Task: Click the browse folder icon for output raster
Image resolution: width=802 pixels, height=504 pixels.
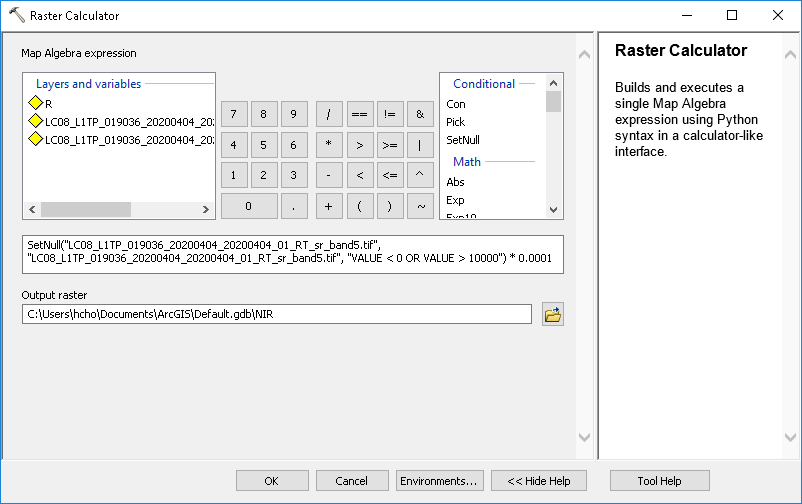Action: [x=552, y=315]
